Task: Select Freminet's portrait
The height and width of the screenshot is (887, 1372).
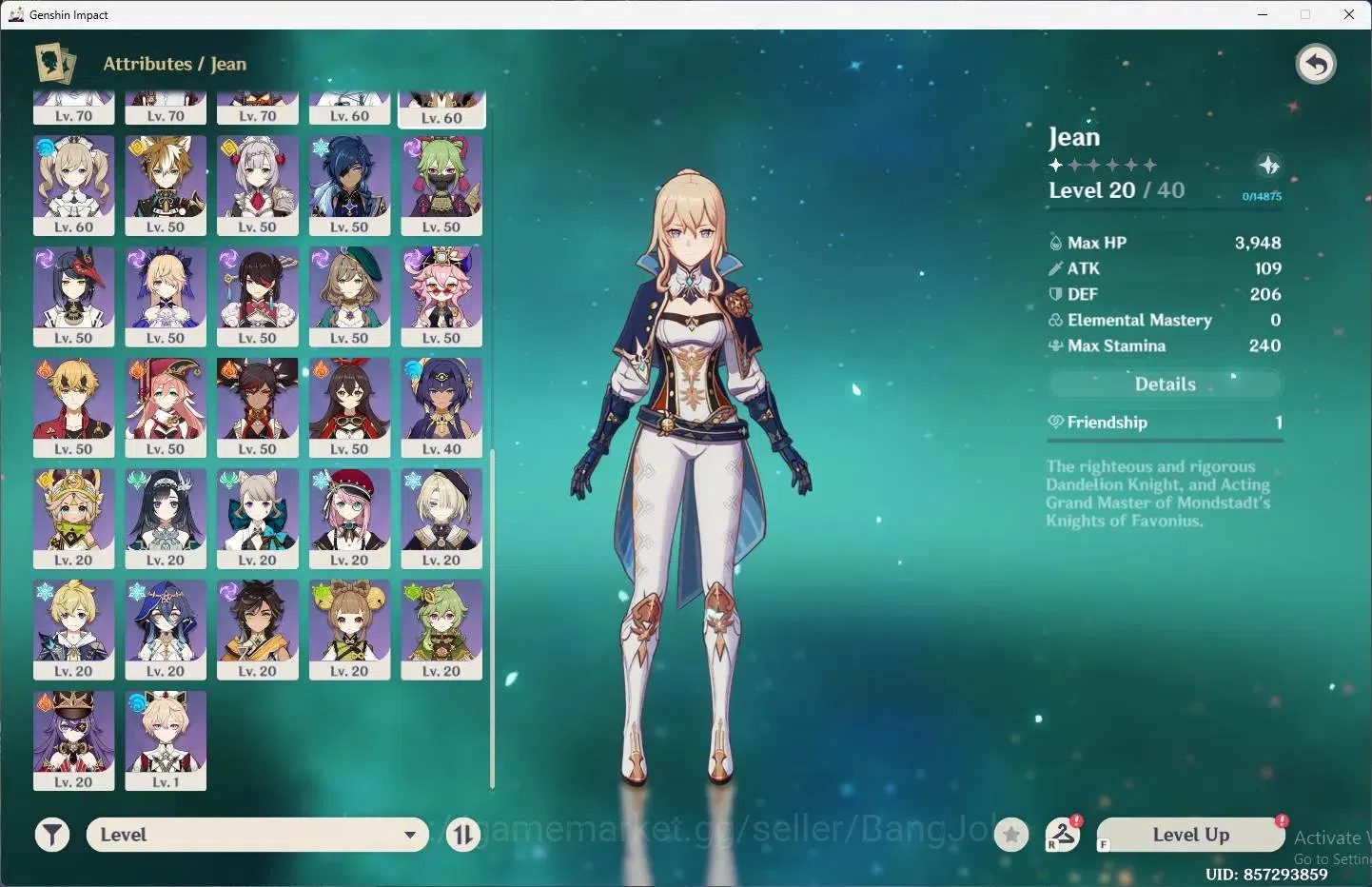Action: [x=441, y=519]
